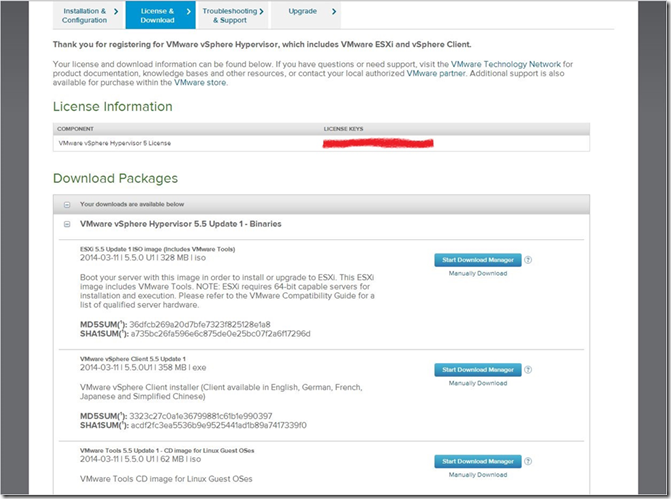Click the COMPONENT column header
Screen dimensions: 671x499
(x=75, y=129)
